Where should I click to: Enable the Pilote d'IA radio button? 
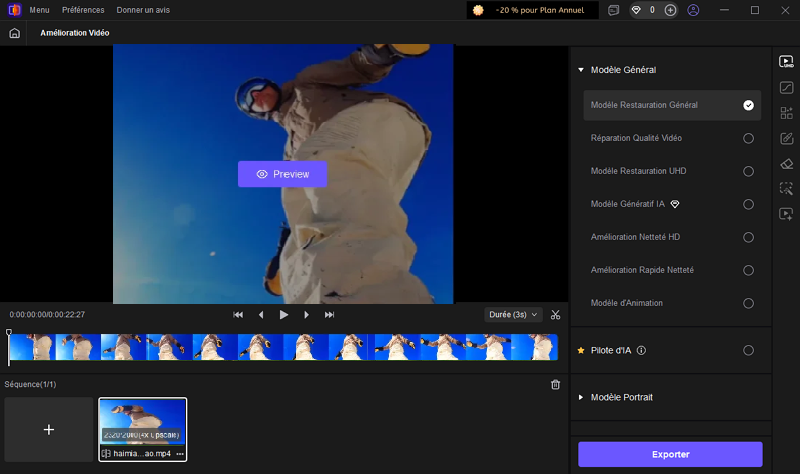point(748,351)
